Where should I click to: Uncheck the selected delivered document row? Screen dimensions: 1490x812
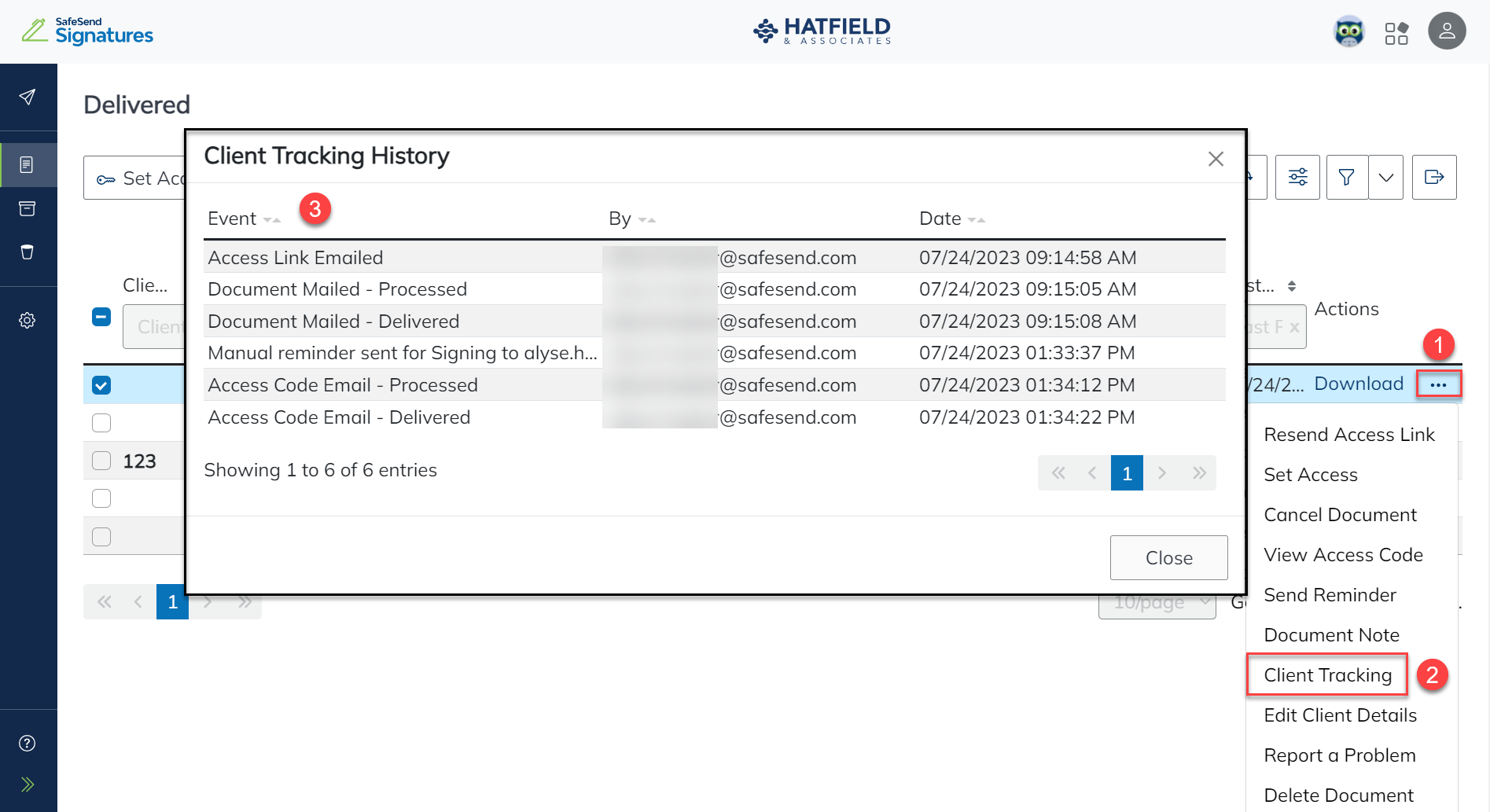click(x=101, y=384)
